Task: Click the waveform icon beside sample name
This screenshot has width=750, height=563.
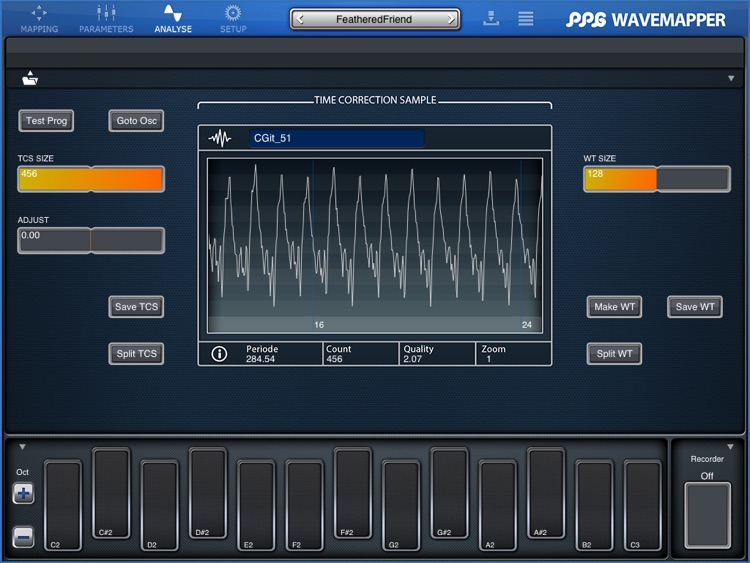Action: click(220, 138)
